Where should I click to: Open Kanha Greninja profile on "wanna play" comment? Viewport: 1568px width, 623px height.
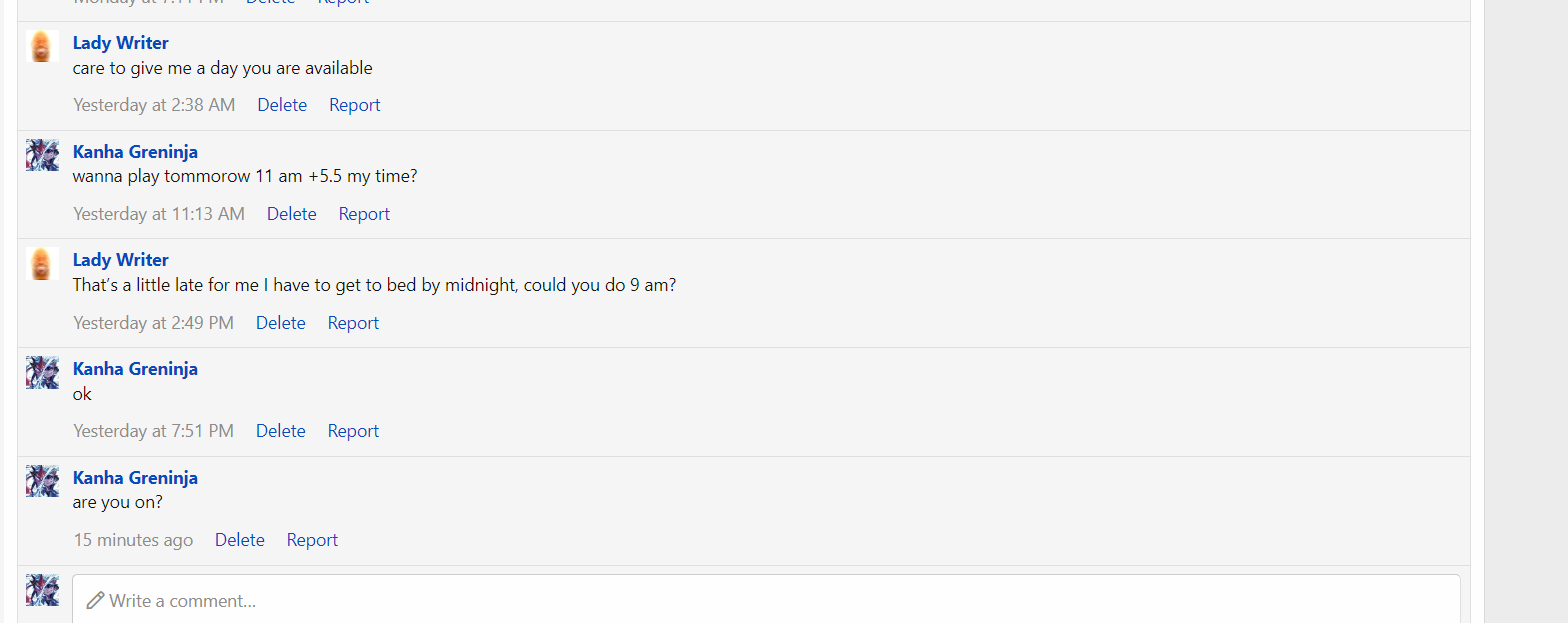(135, 152)
